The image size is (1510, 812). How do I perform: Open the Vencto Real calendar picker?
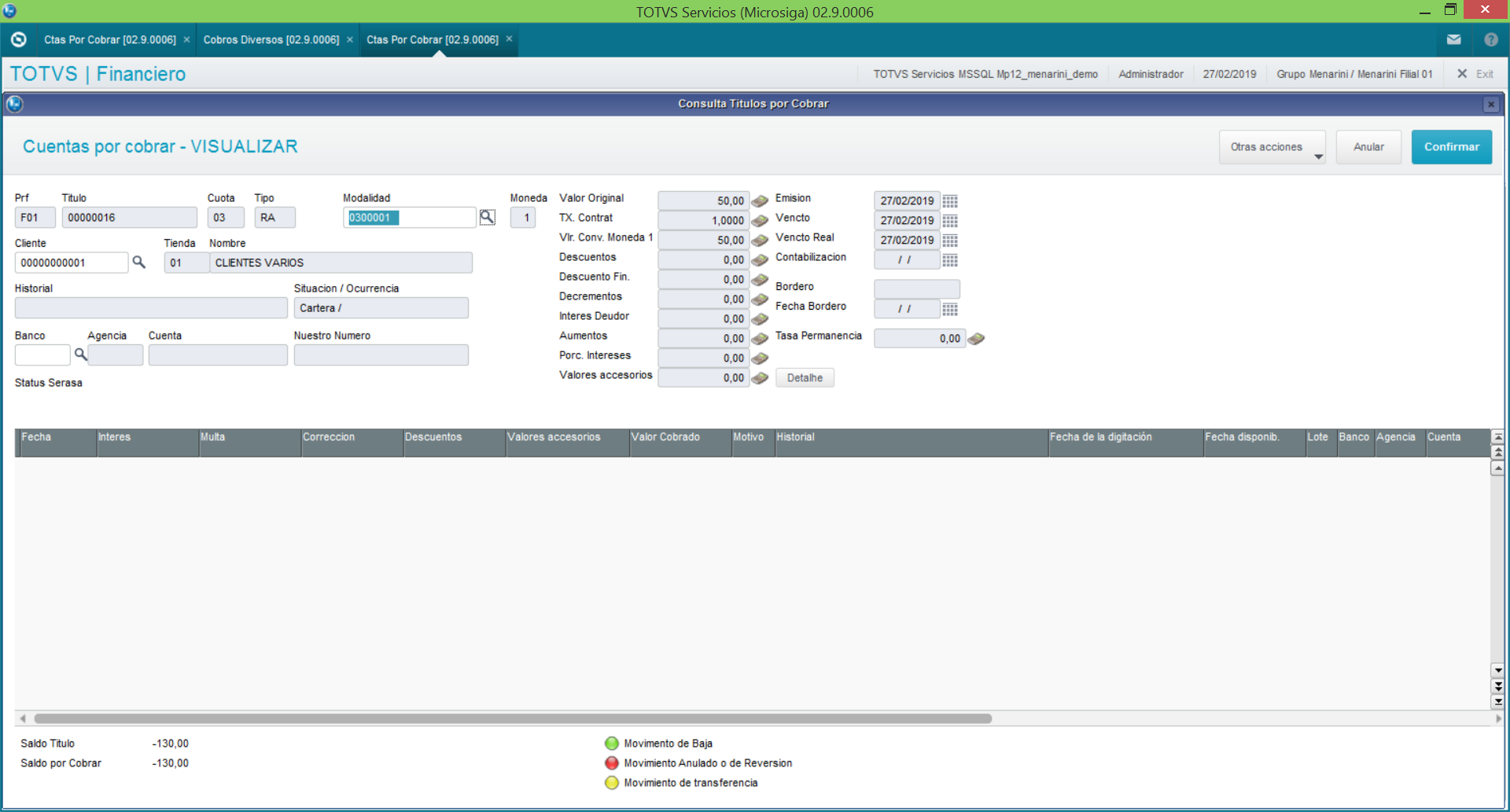coord(950,241)
